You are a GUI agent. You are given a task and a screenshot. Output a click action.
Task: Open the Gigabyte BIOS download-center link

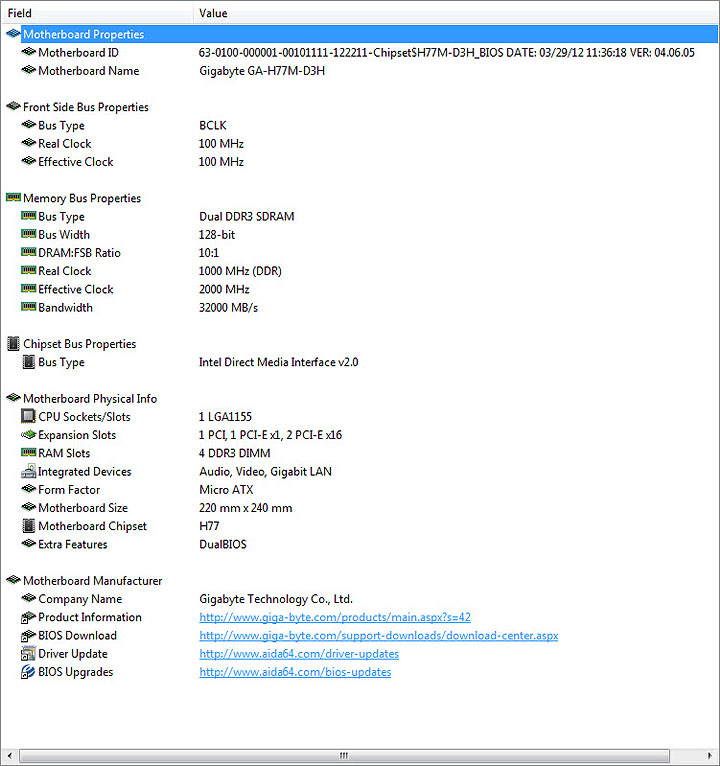pyautogui.click(x=379, y=636)
